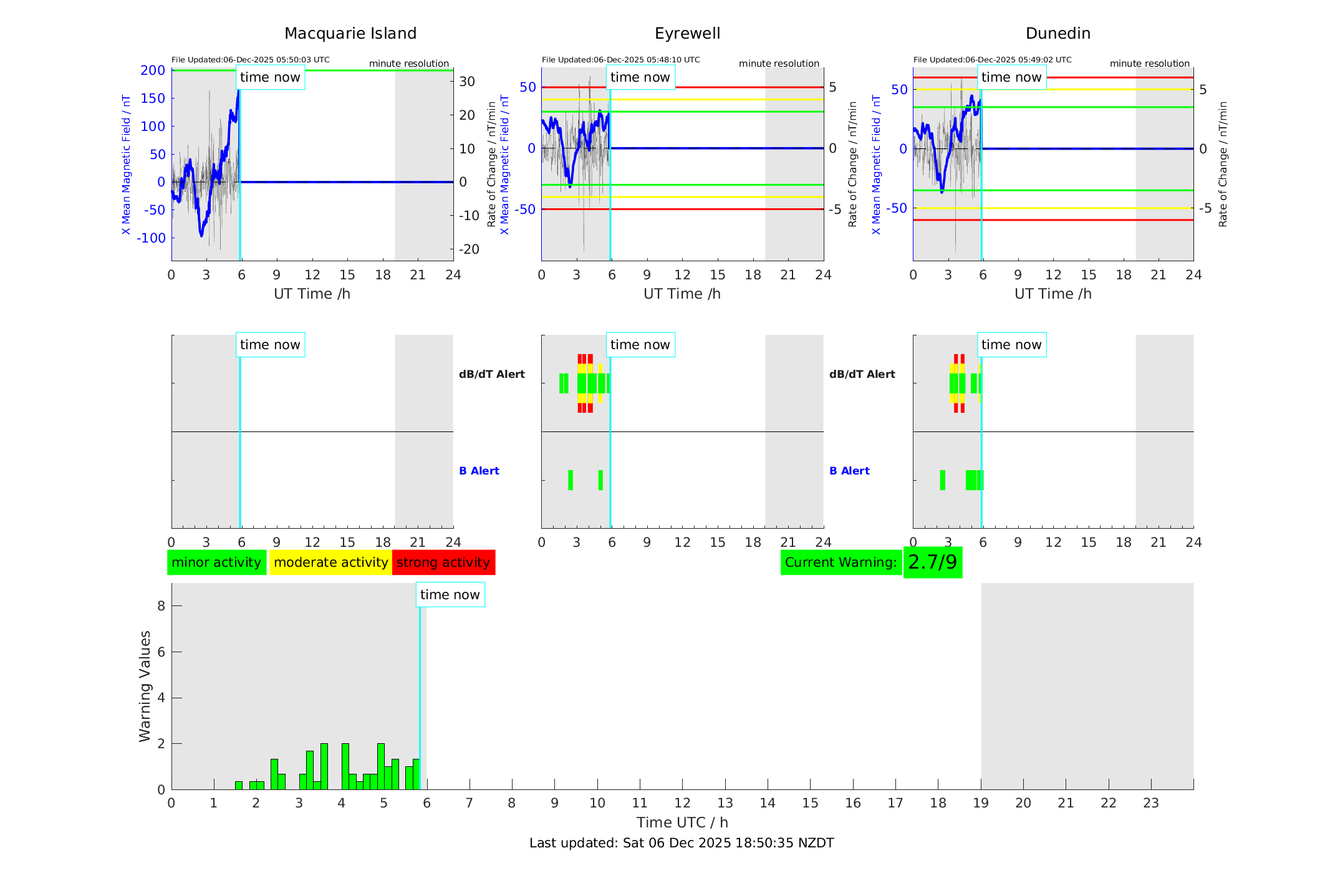Click the 2.7/9 warning value box
This screenshot has height=896, width=1320.
932,562
